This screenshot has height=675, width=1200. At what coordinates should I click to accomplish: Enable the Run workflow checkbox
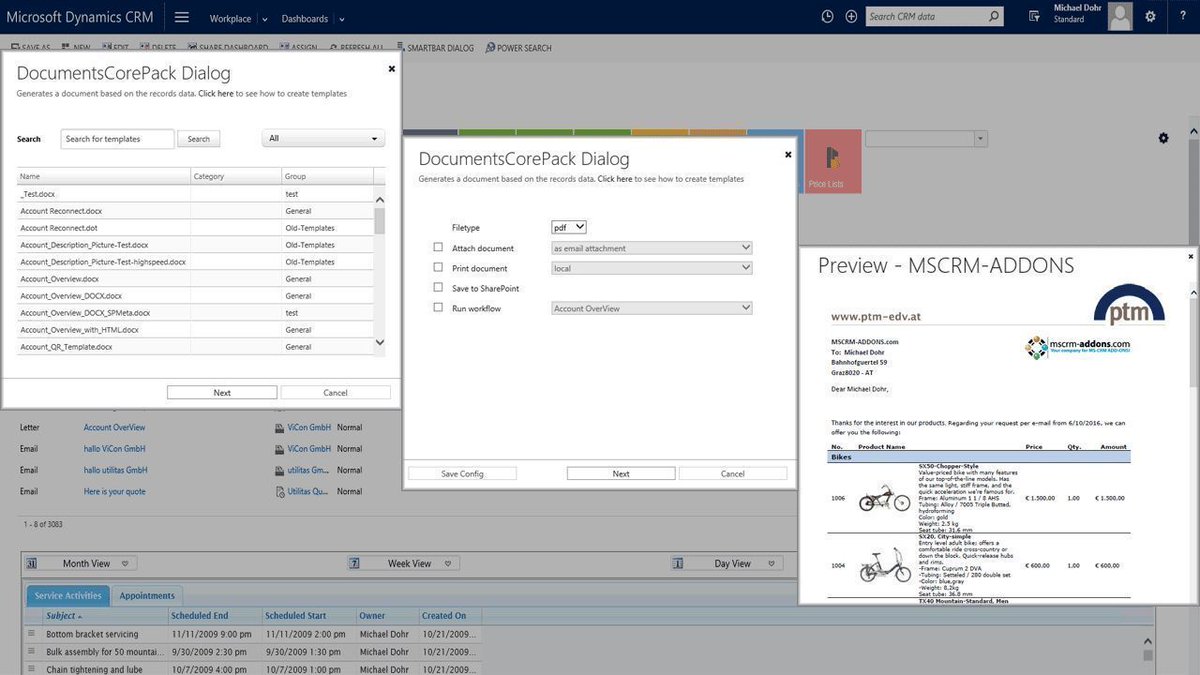pos(438,307)
